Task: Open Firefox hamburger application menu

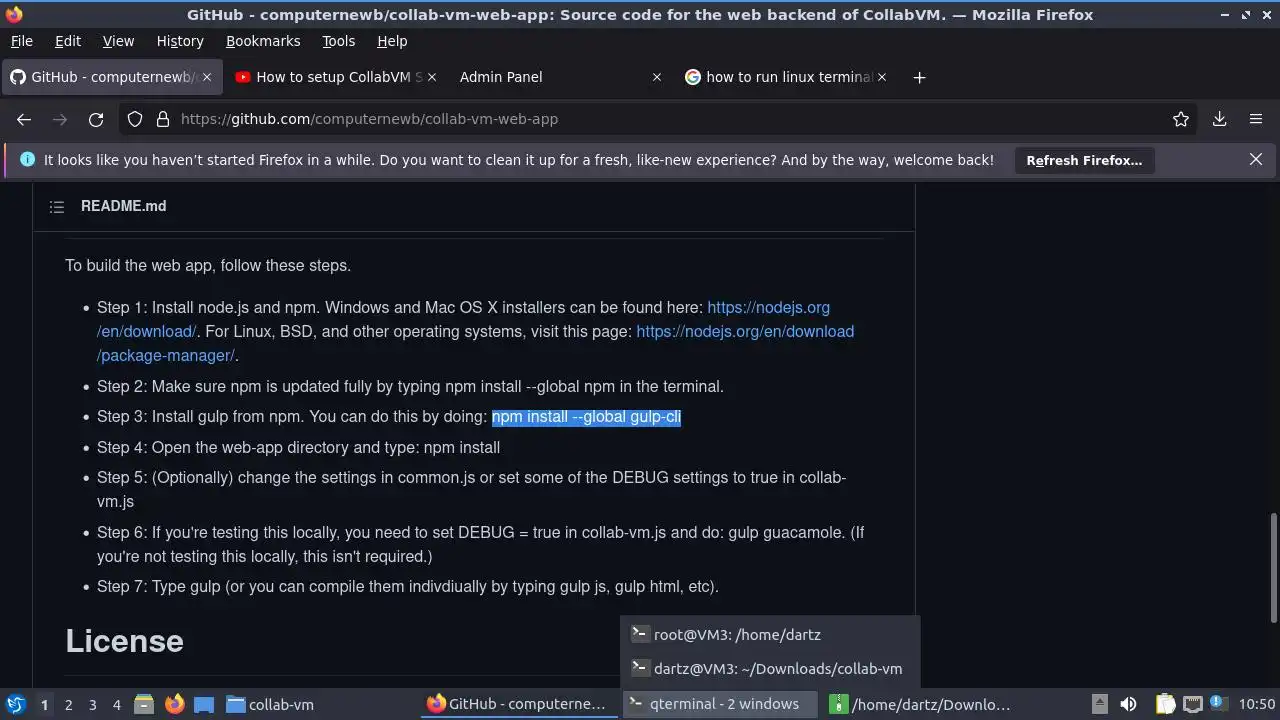Action: tap(1256, 119)
